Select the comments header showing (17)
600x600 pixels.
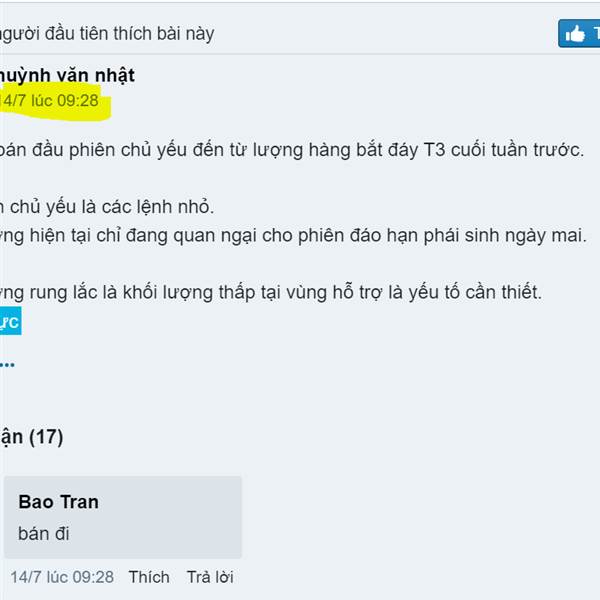[x=31, y=437]
